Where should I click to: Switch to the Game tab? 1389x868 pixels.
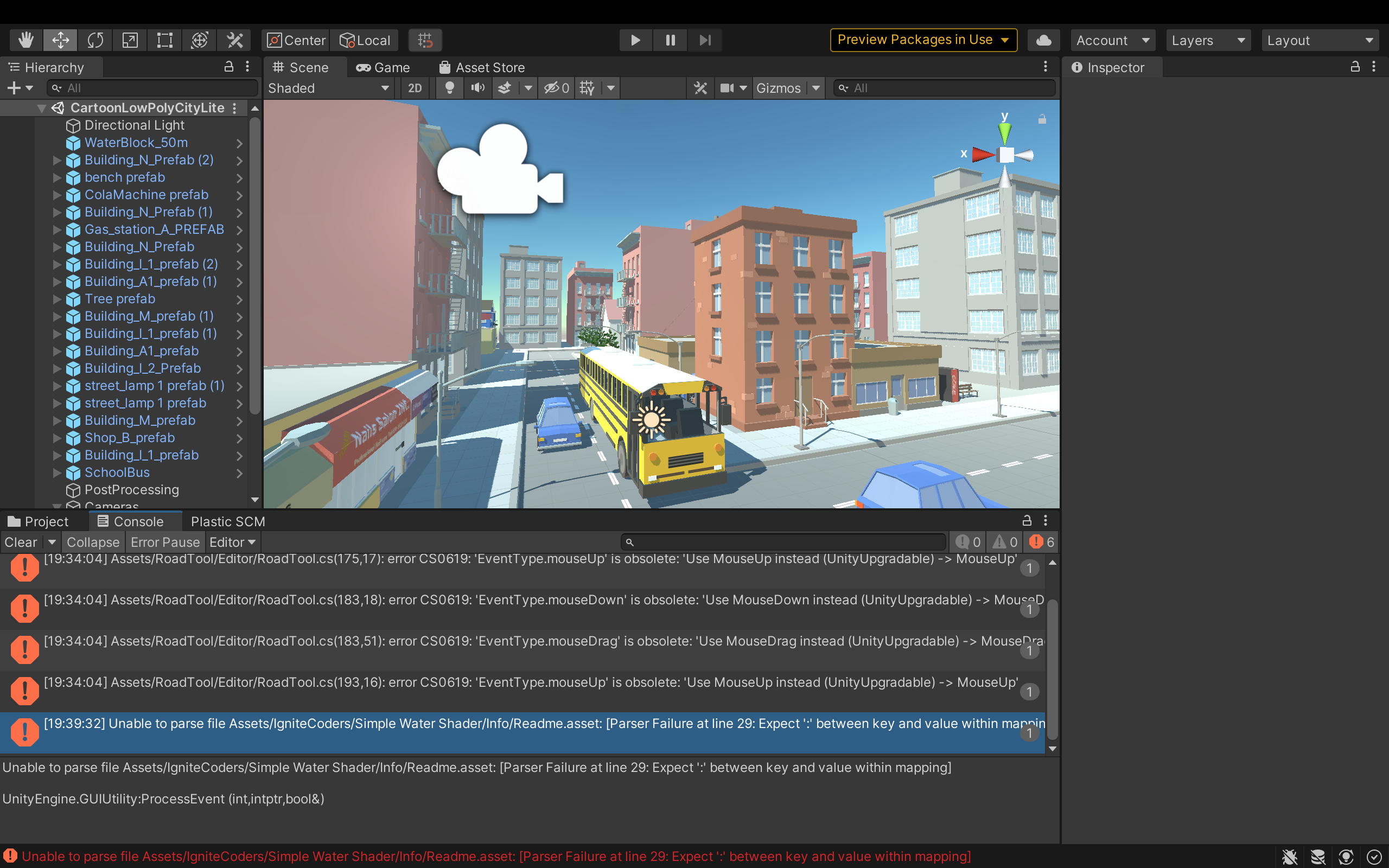[384, 68]
